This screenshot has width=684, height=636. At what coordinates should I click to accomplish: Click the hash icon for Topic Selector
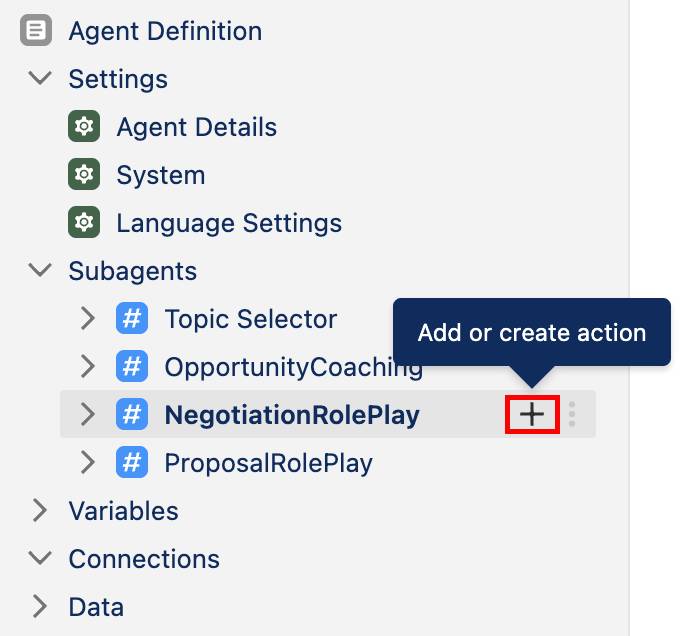coord(132,318)
